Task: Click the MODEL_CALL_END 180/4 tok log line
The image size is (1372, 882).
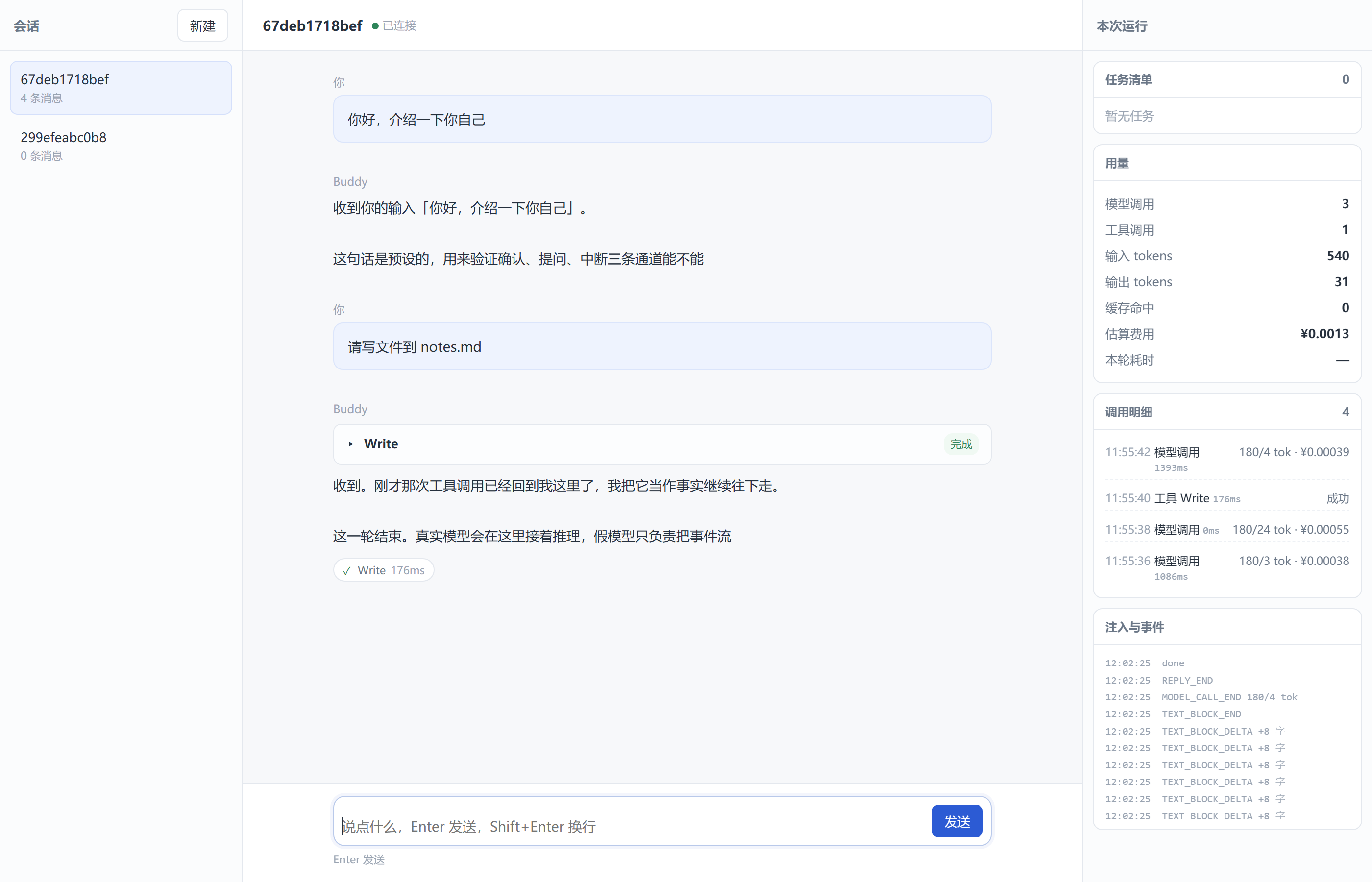Action: click(1226, 697)
